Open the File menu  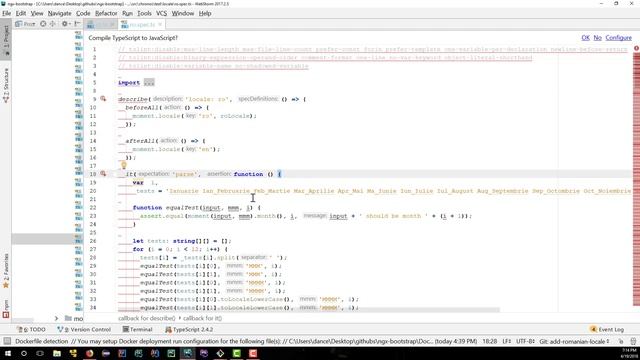pyautogui.click(x=7, y=13)
